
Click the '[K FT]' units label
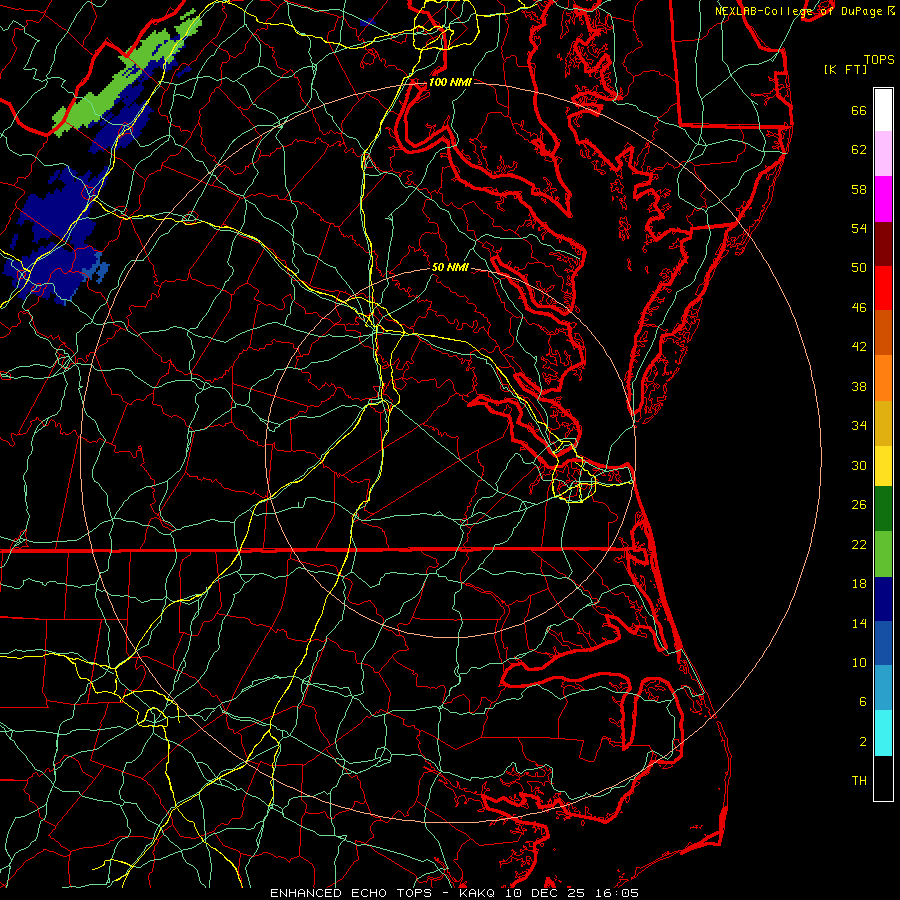click(x=845, y=69)
